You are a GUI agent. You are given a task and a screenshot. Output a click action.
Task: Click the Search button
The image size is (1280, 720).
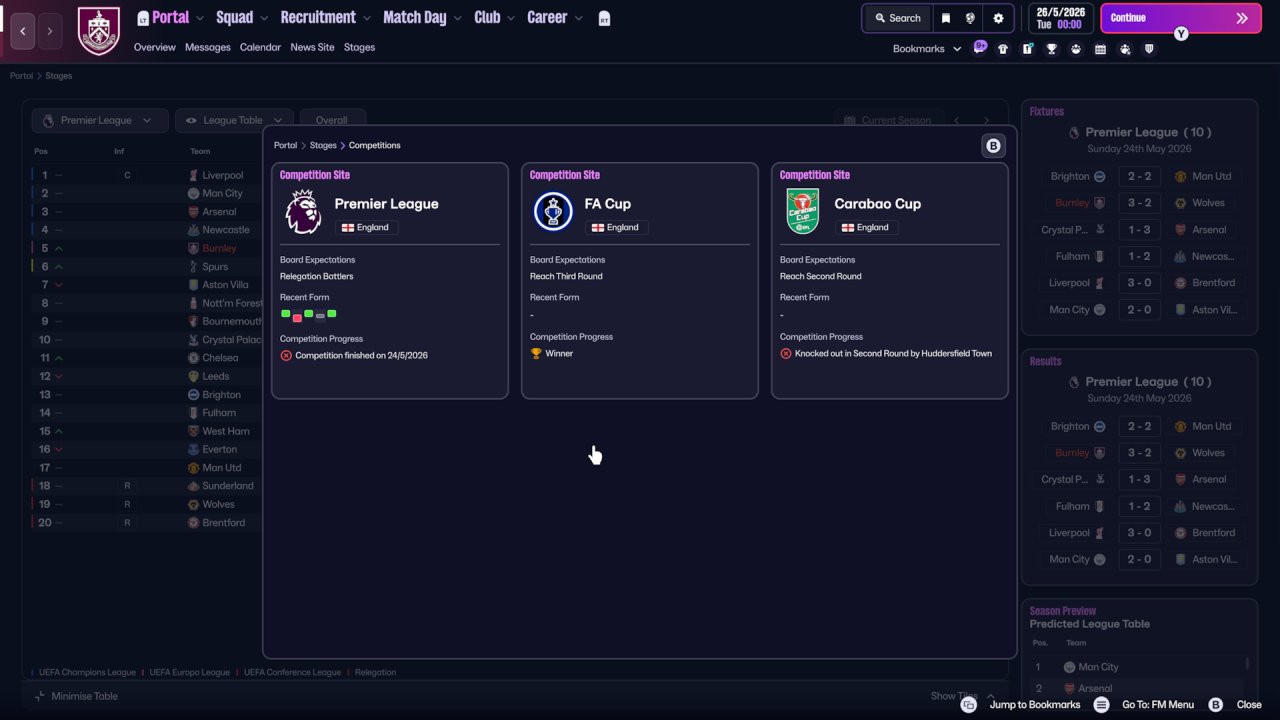[897, 18]
